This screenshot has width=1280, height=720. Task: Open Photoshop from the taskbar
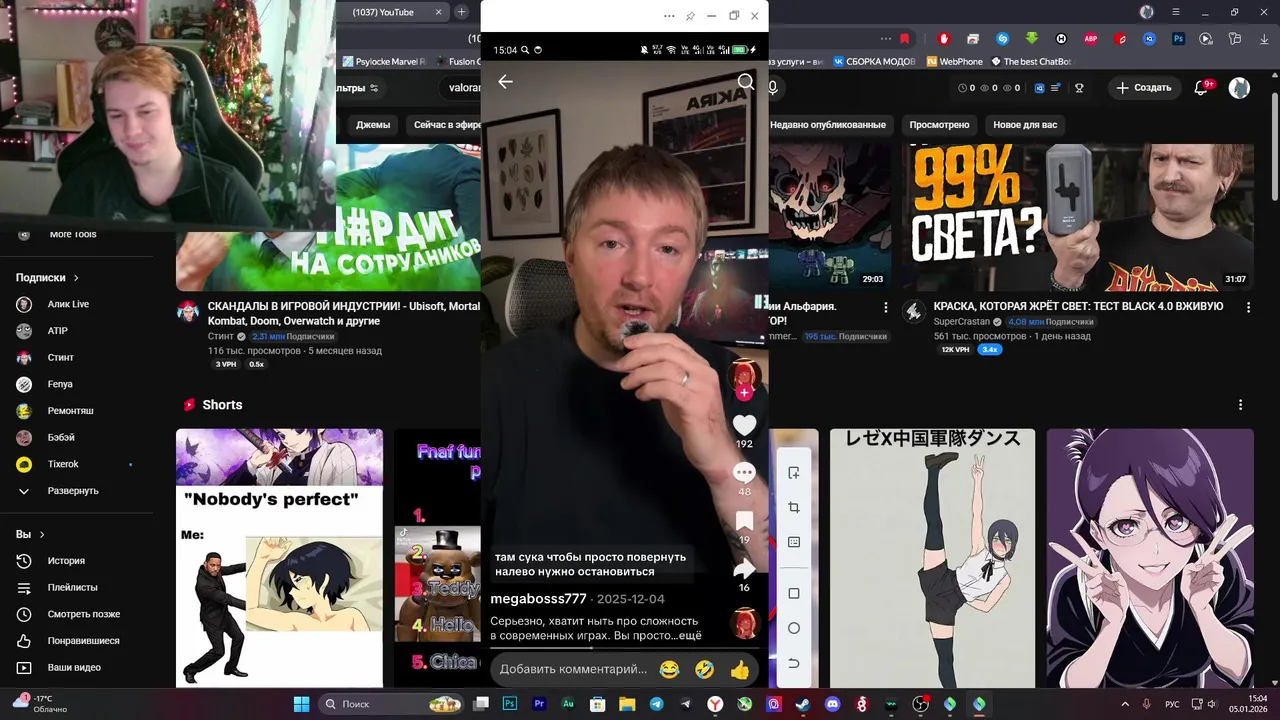point(510,704)
